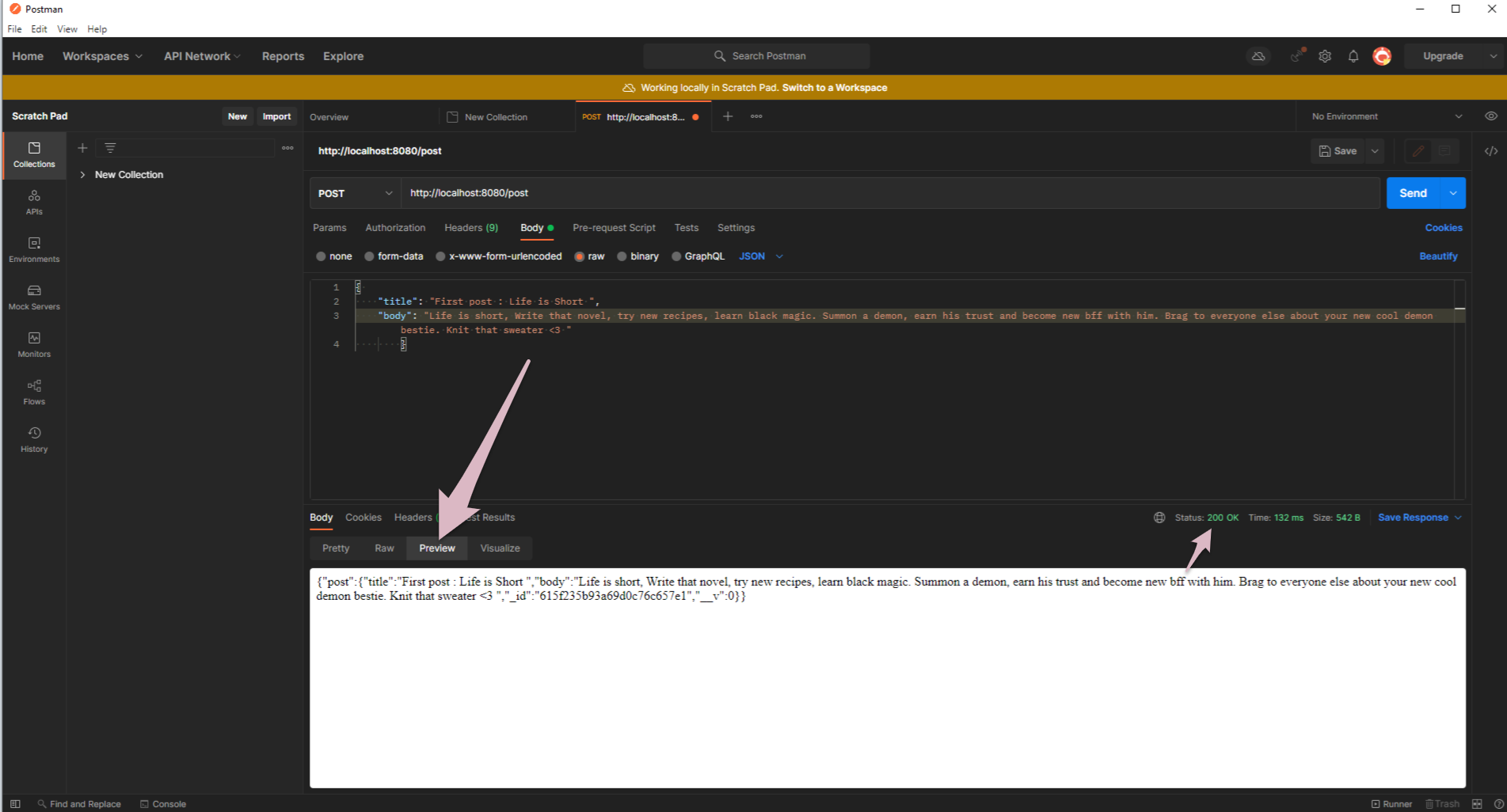Open the API Network dropdown menu
The width and height of the screenshot is (1507, 812).
click(x=202, y=56)
